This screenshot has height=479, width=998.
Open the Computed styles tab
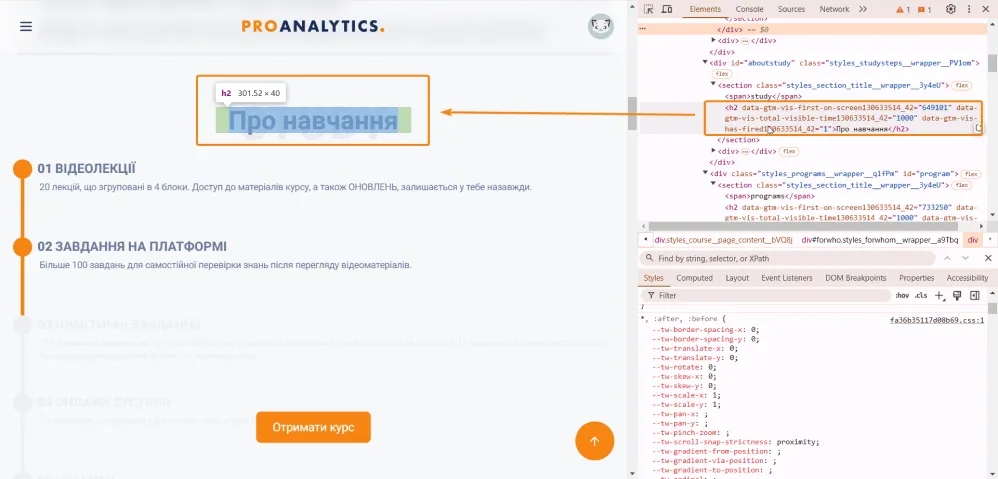(694, 278)
